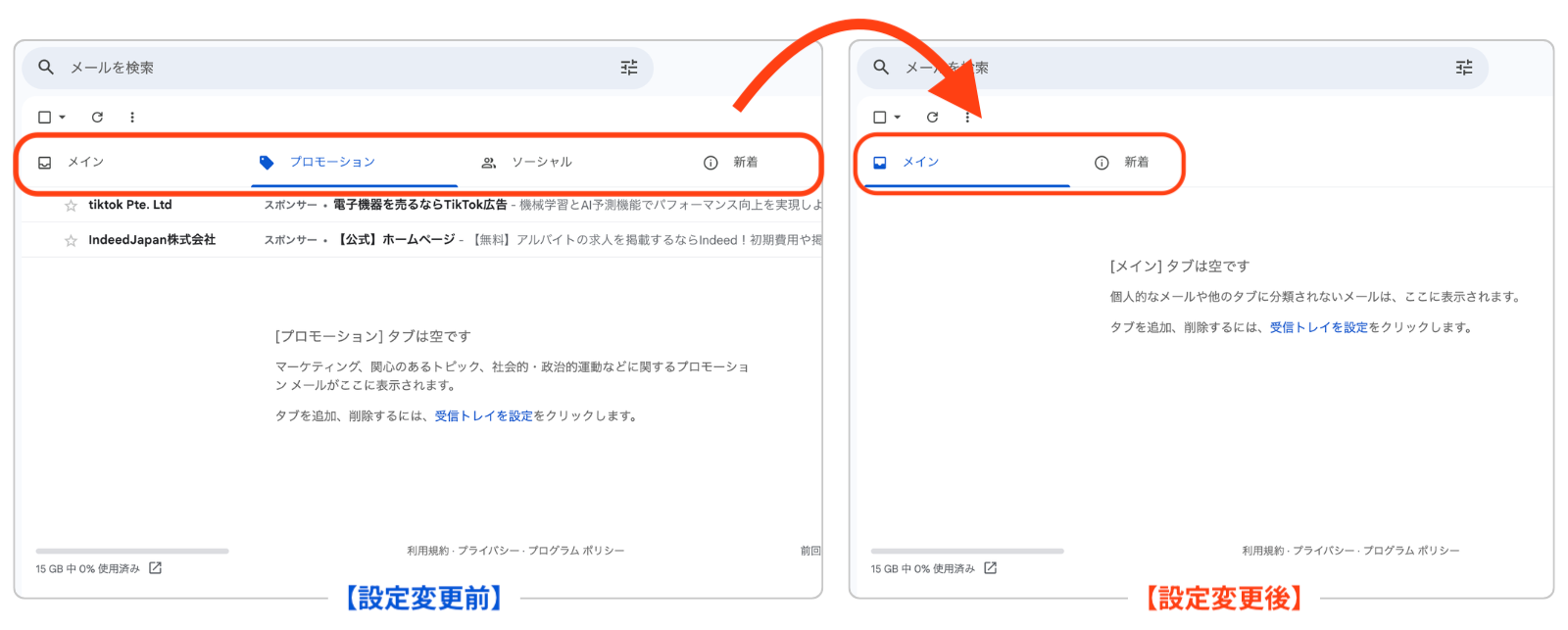This screenshot has width=1568, height=630.
Task: Open storage details icon in the left panel footer
Action: click(x=155, y=568)
